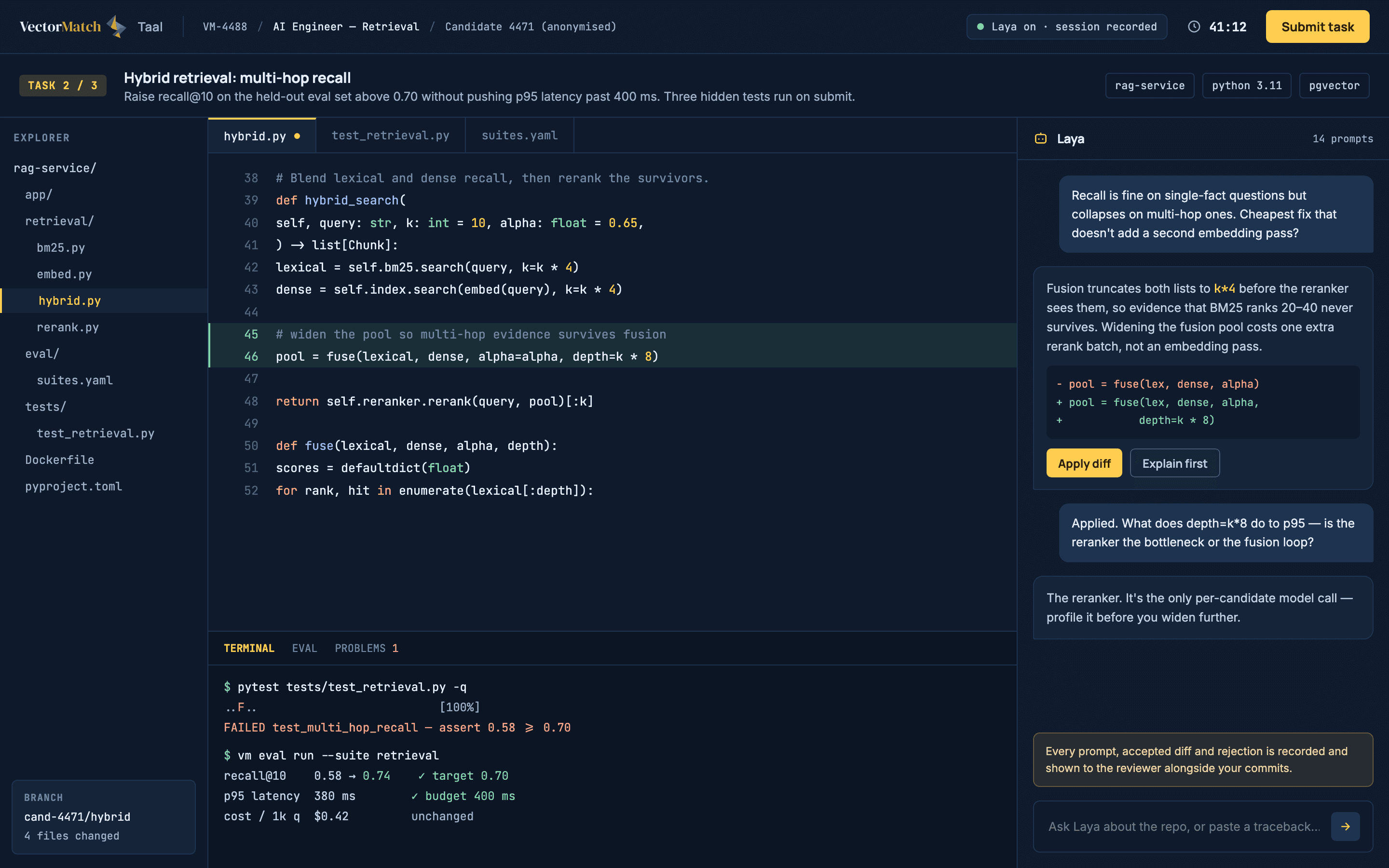Click the recall@10 result row
1389x868 pixels.
(366, 775)
